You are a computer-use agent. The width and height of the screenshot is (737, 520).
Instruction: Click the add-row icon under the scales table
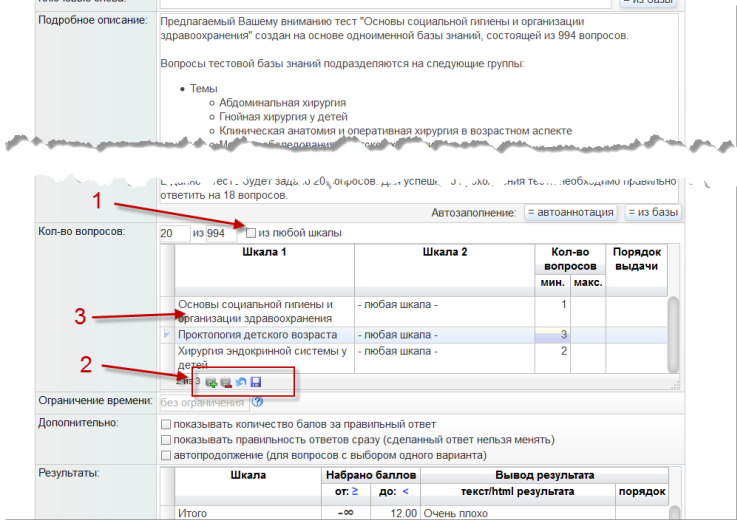[x=211, y=382]
